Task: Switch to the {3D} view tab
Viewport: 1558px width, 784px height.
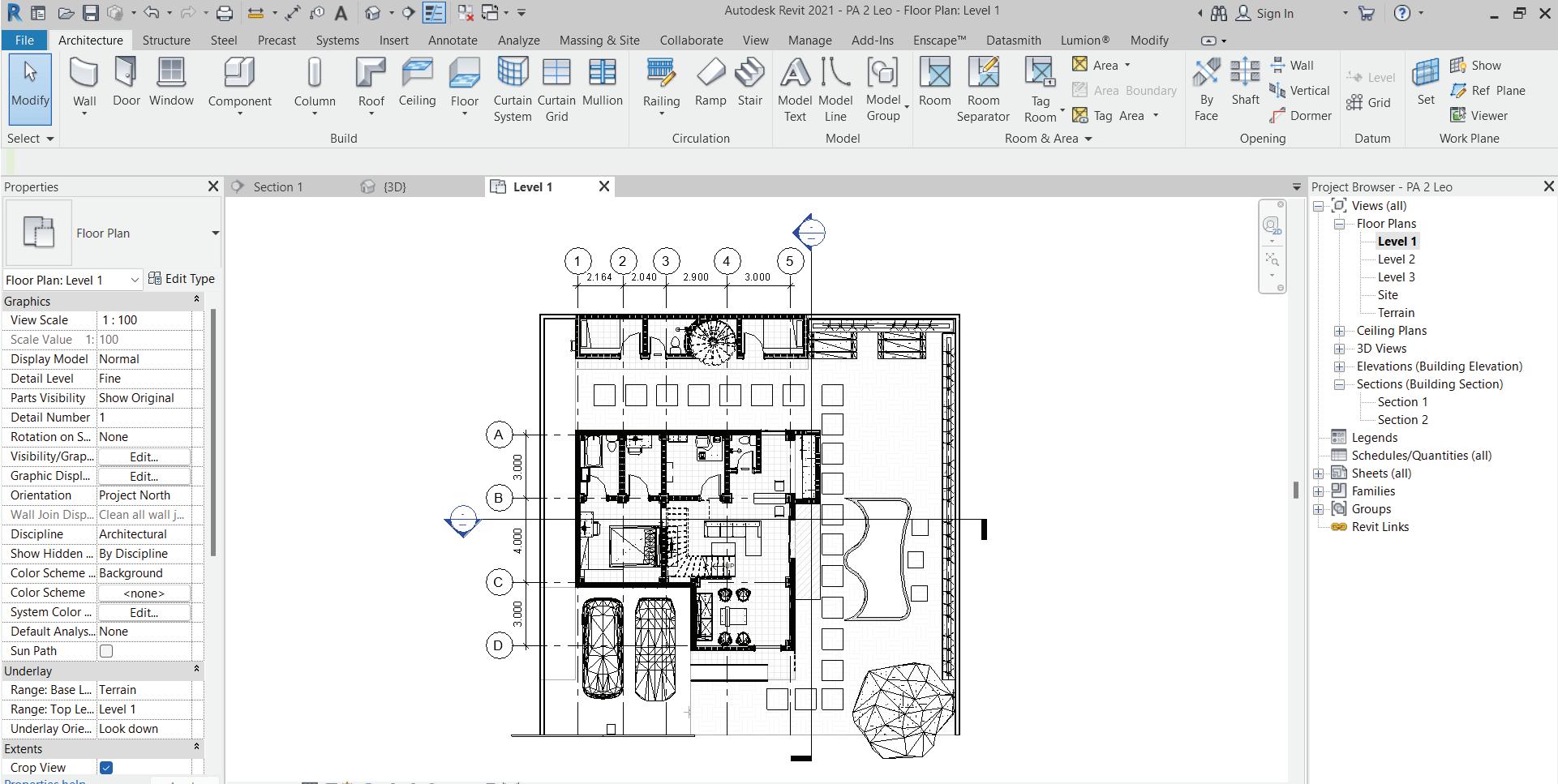Action: click(394, 186)
